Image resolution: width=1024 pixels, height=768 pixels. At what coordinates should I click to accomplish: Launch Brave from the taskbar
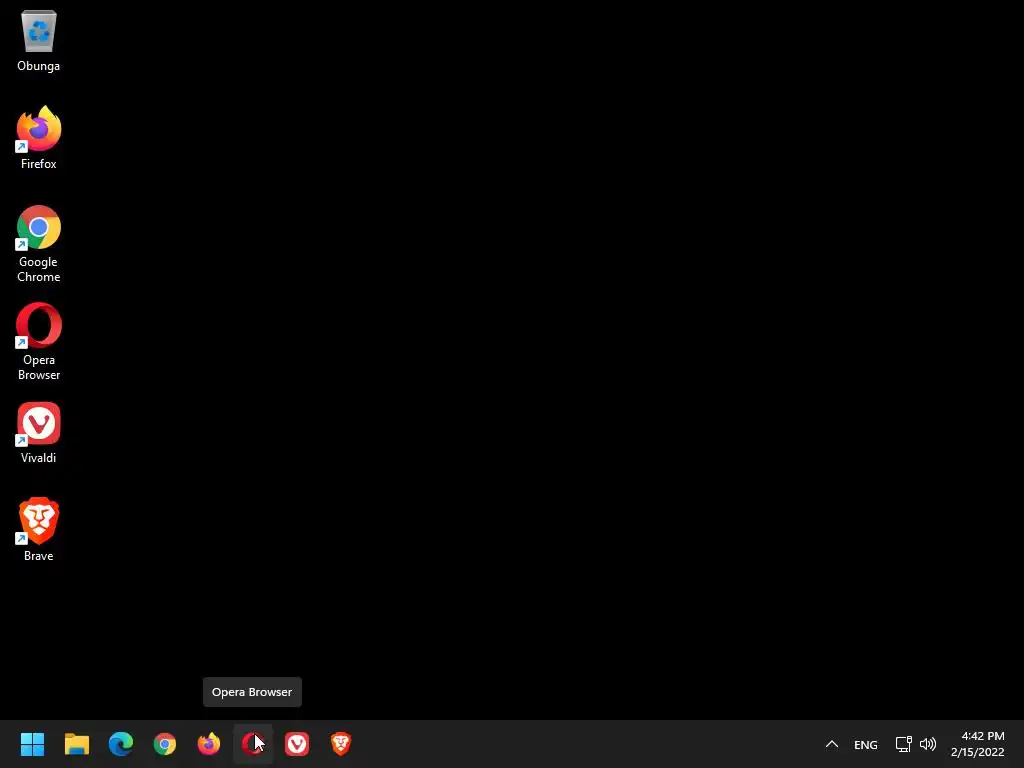pos(341,744)
